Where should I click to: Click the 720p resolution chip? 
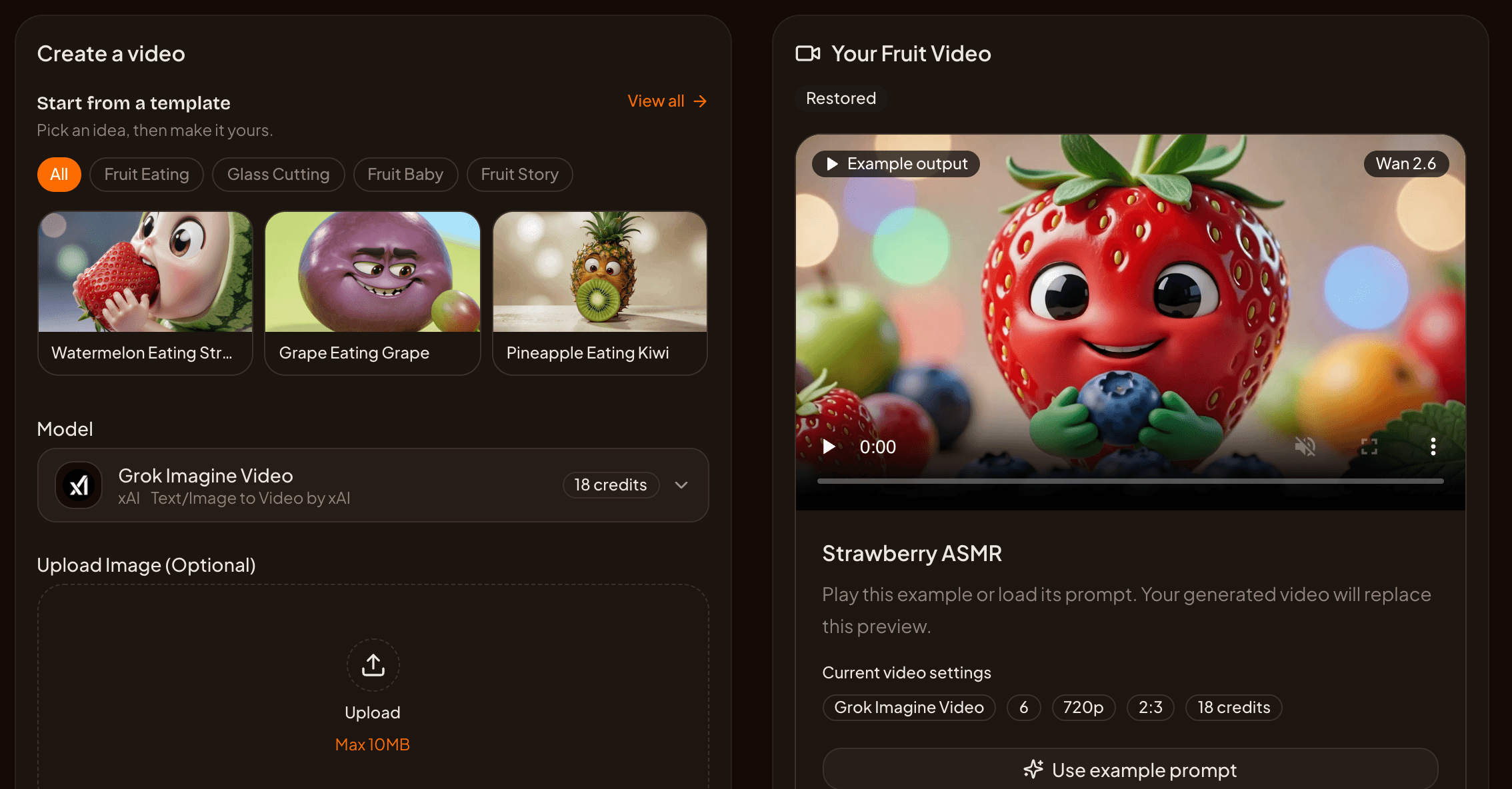[1083, 708]
